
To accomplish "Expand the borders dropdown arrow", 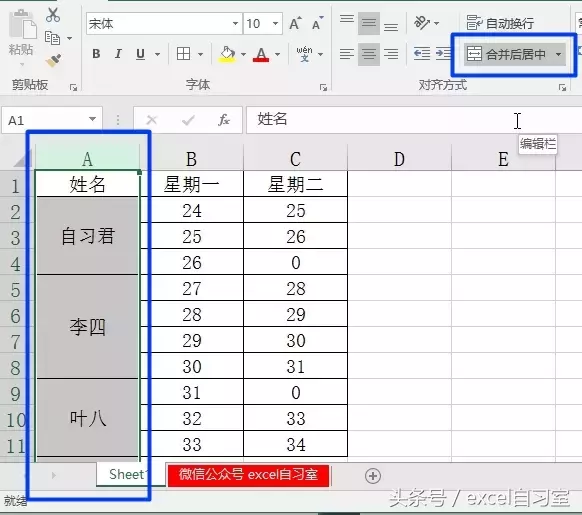I will pyautogui.click(x=200, y=54).
